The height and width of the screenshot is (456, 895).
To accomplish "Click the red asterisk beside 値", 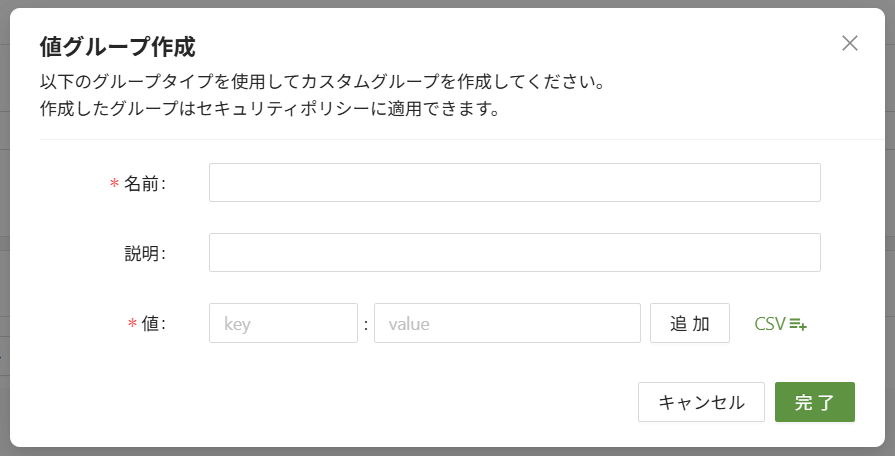I will pos(132,325).
